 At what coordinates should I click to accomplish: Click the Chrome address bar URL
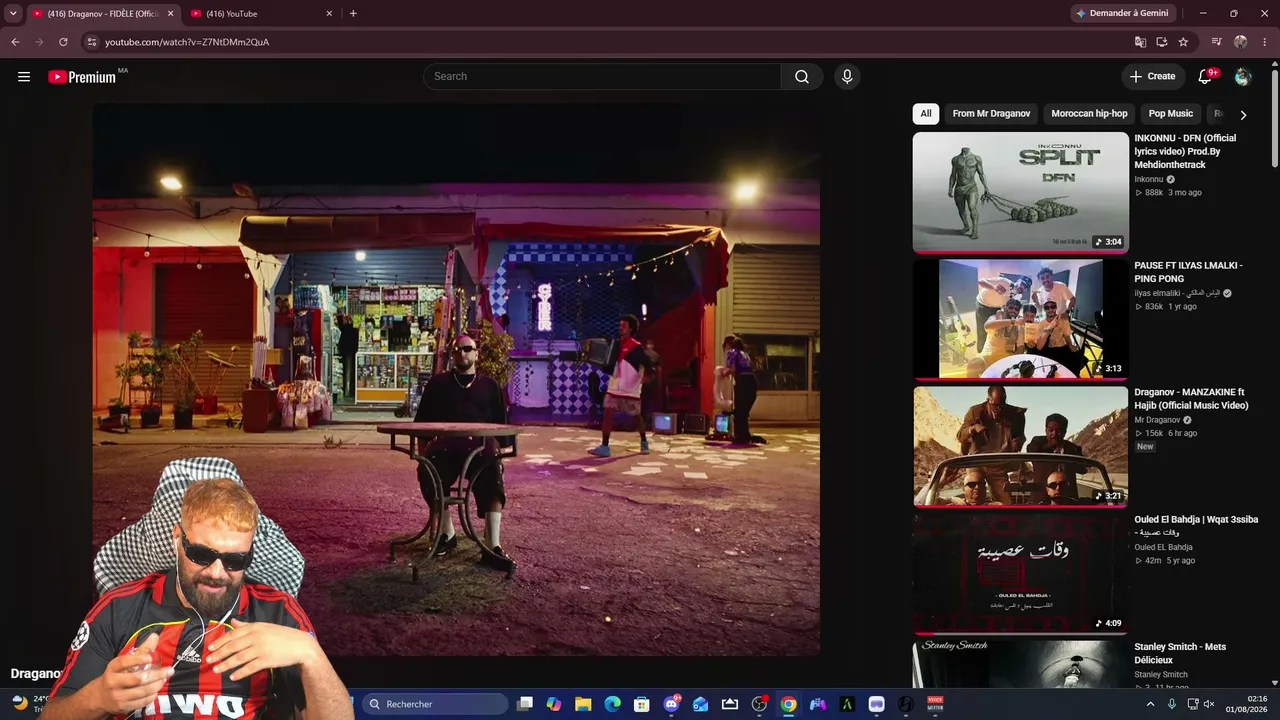187,42
